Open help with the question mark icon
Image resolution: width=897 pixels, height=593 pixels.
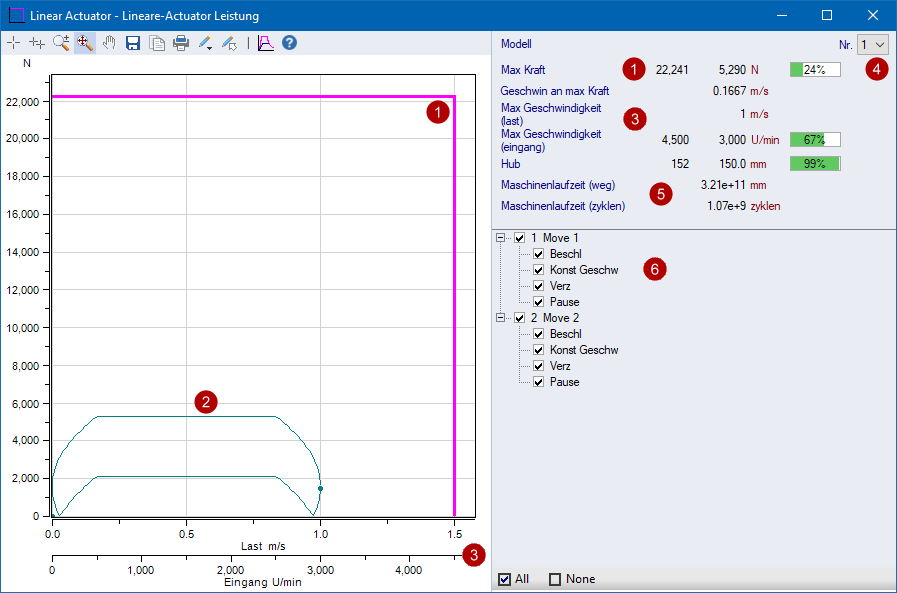tap(290, 43)
